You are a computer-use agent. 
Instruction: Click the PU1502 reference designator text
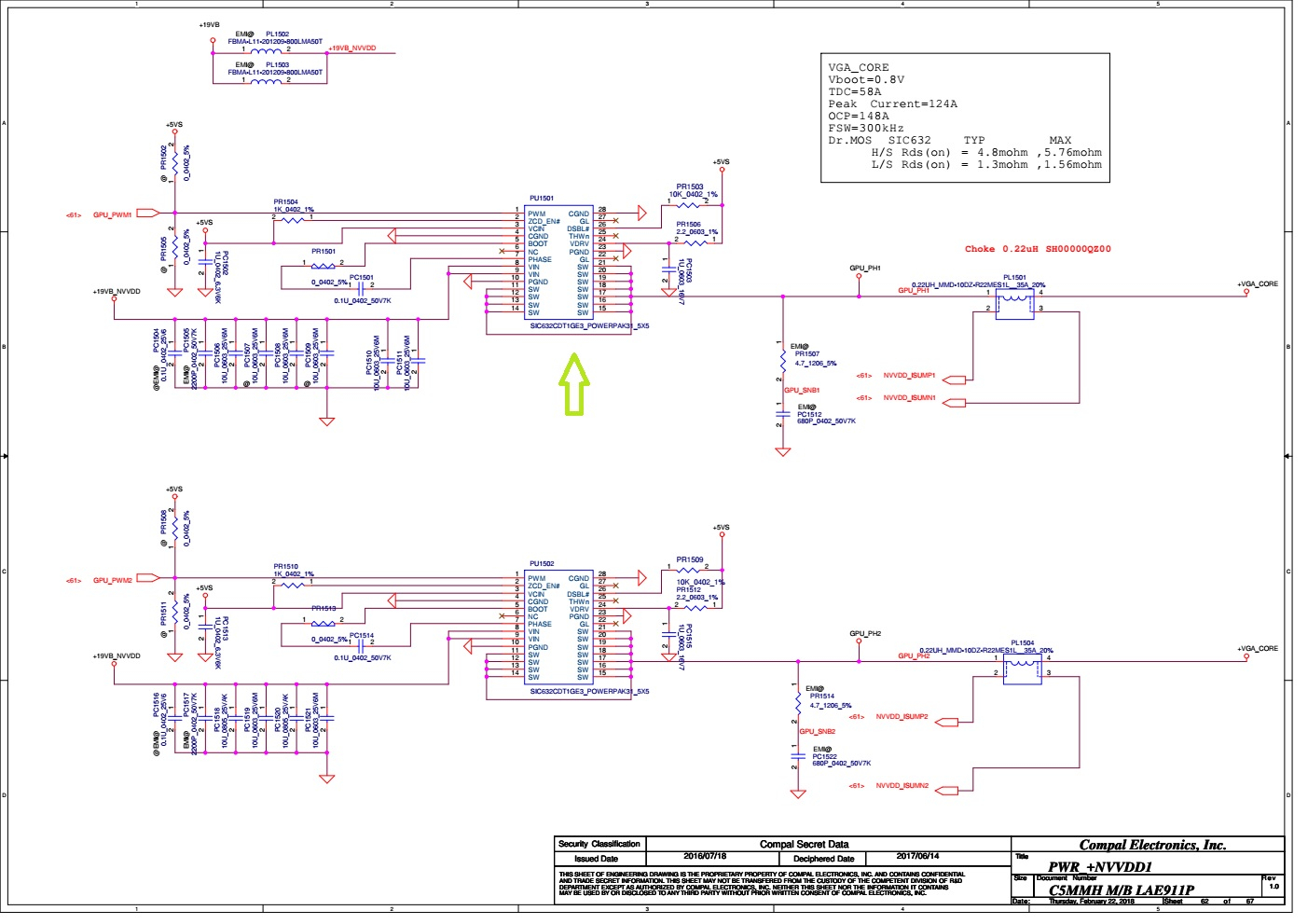542,564
